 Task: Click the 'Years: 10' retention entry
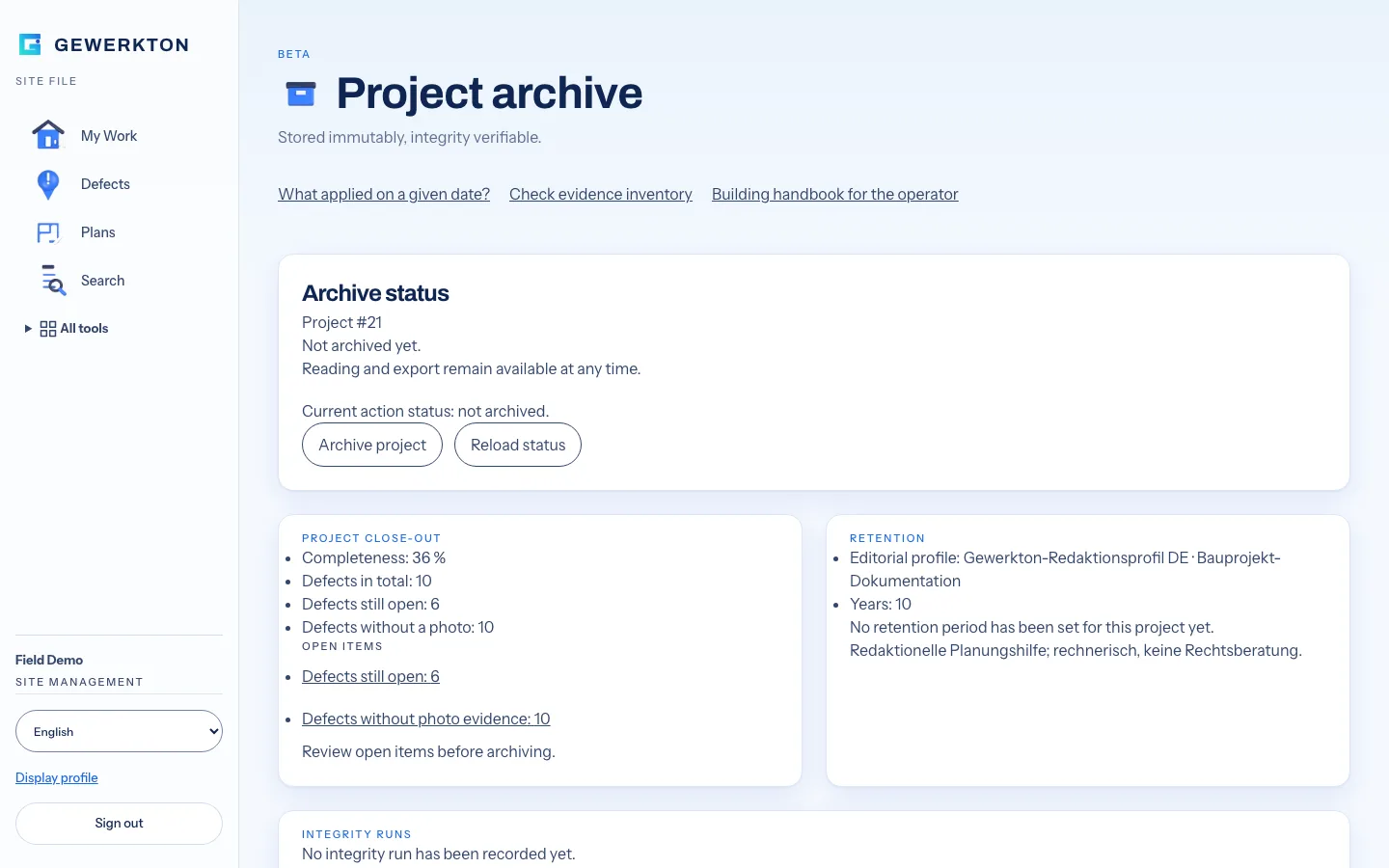click(881, 604)
